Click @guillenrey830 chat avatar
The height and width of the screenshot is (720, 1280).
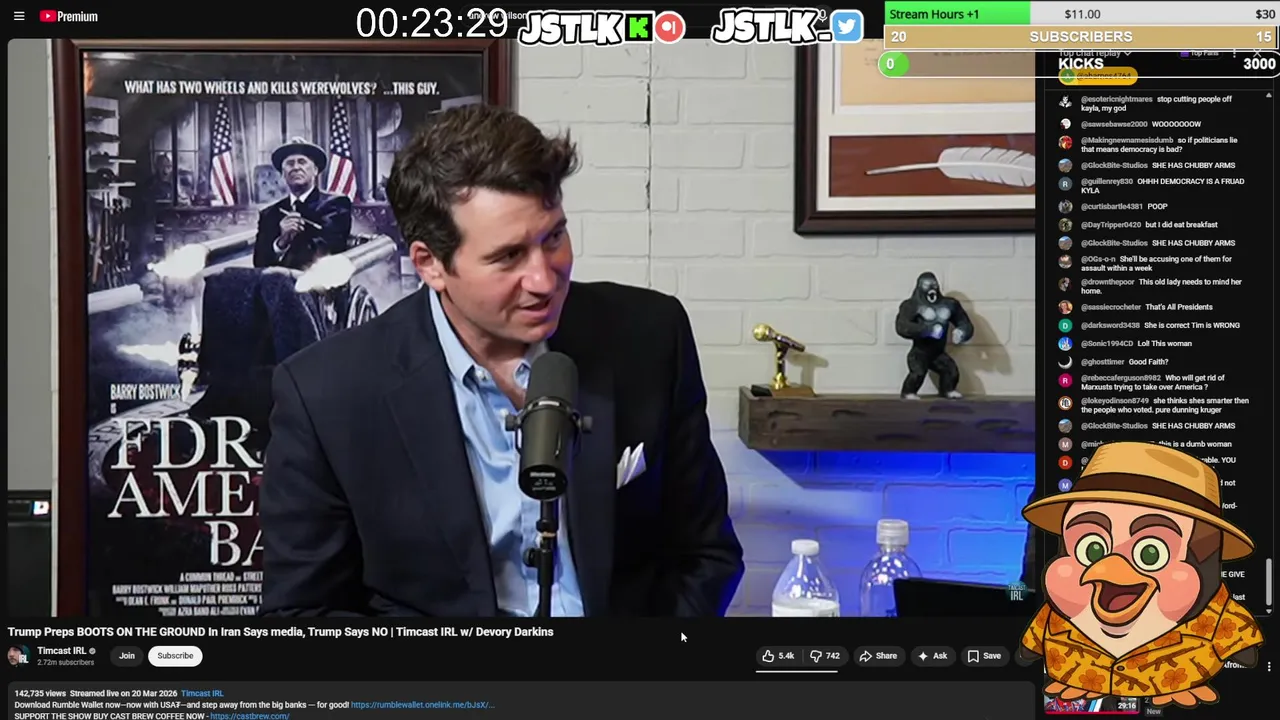click(1065, 185)
